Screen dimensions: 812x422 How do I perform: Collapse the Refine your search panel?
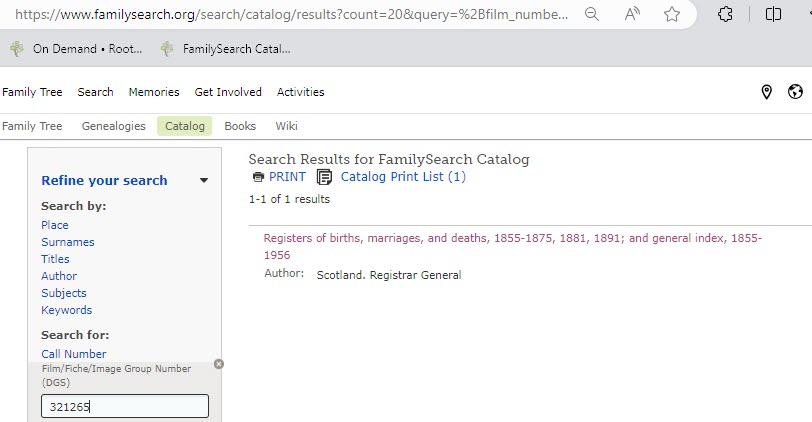click(204, 180)
